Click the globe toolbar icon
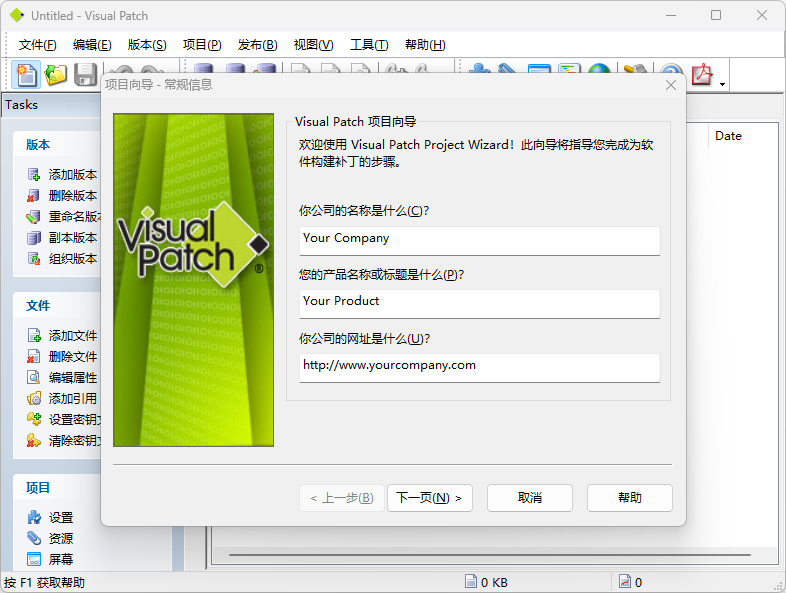 600,70
